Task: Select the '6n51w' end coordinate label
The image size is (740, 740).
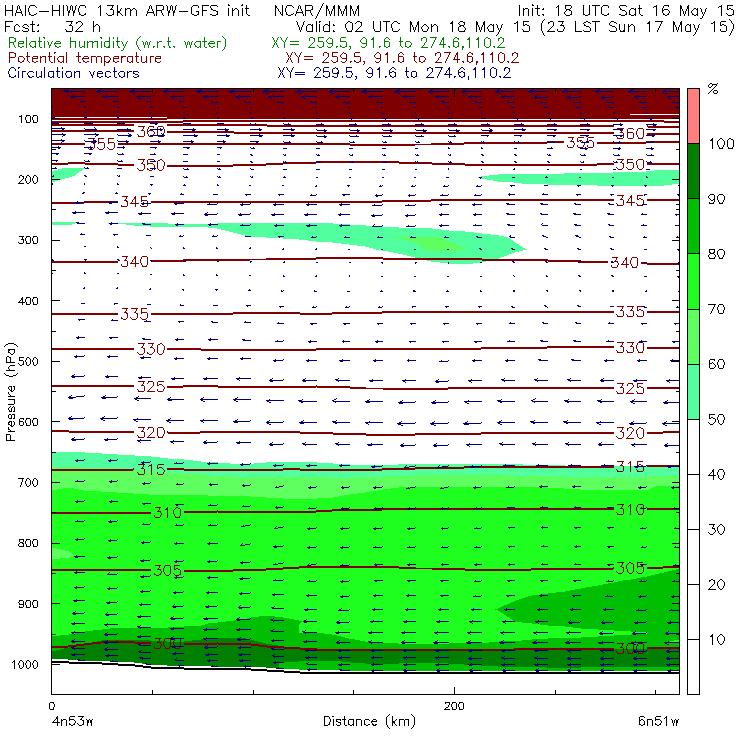Action: click(658, 722)
